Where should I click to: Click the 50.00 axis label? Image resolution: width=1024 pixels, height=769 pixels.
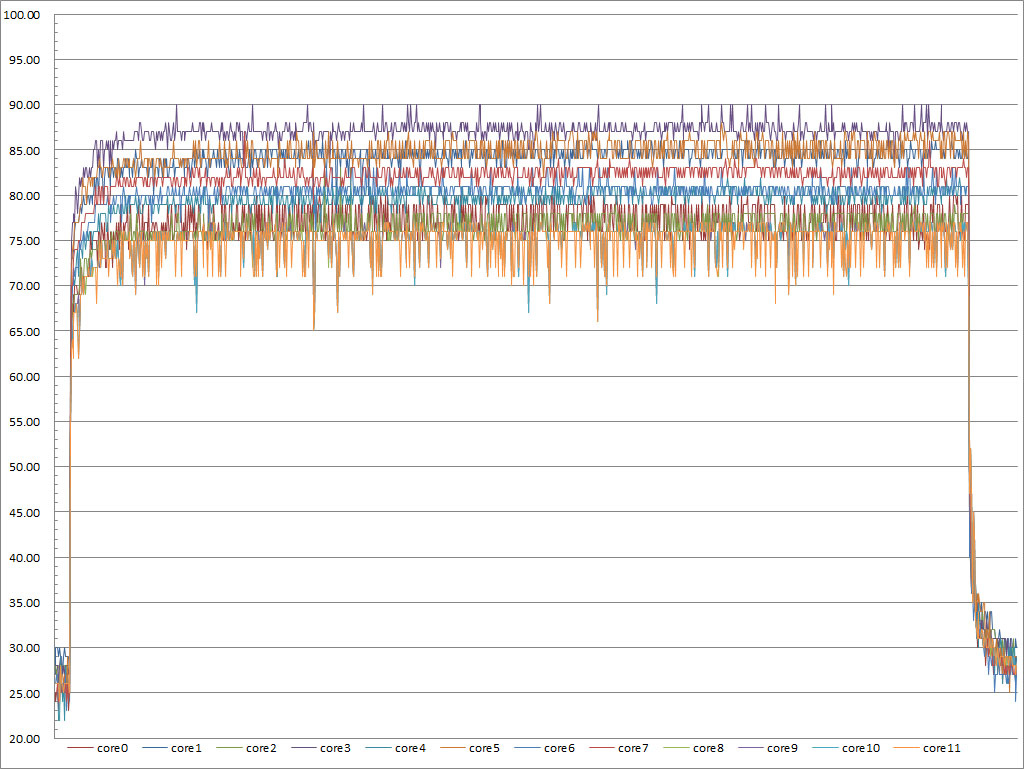[24, 467]
